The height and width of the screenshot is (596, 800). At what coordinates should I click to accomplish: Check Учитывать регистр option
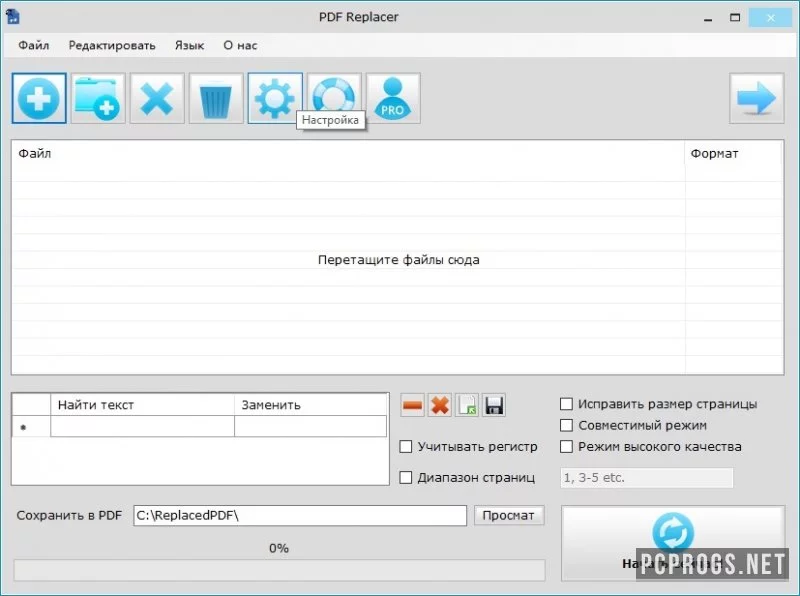pyautogui.click(x=406, y=446)
